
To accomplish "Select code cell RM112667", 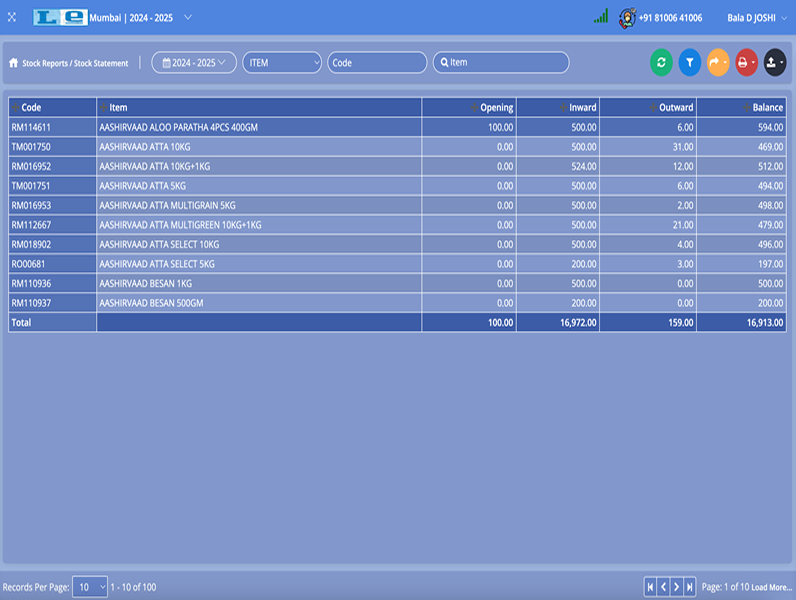I will 52,225.
